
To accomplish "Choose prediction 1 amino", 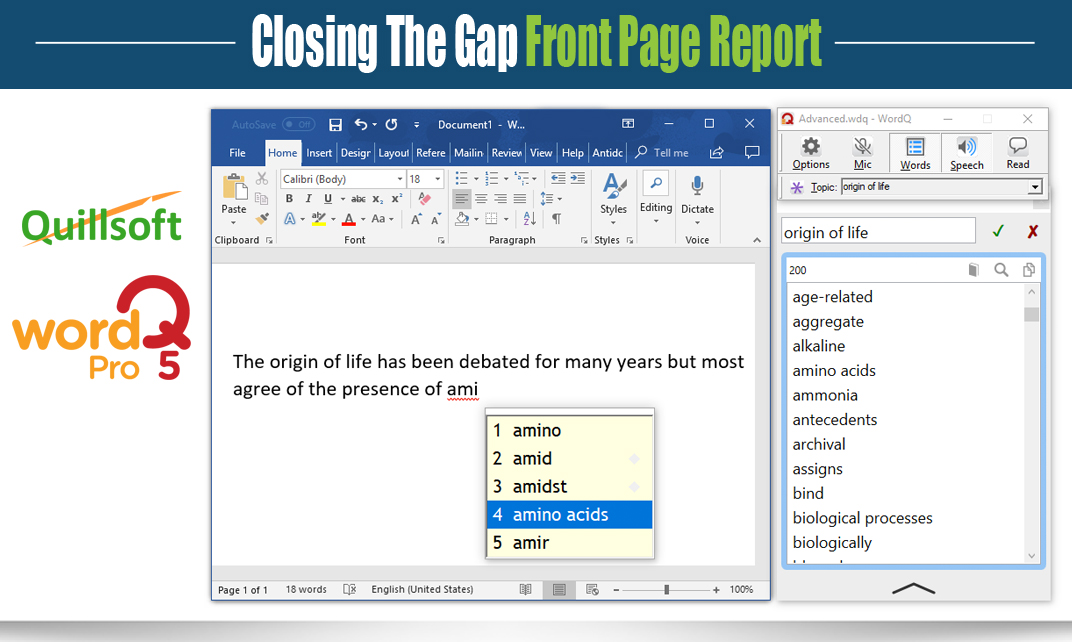I will click(570, 431).
